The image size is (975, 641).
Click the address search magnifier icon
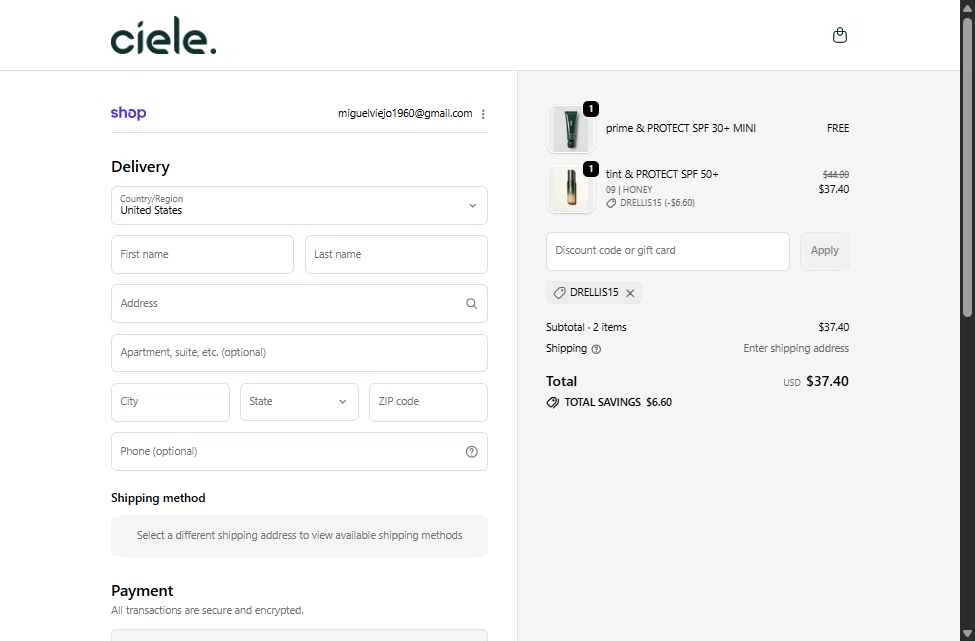click(471, 303)
